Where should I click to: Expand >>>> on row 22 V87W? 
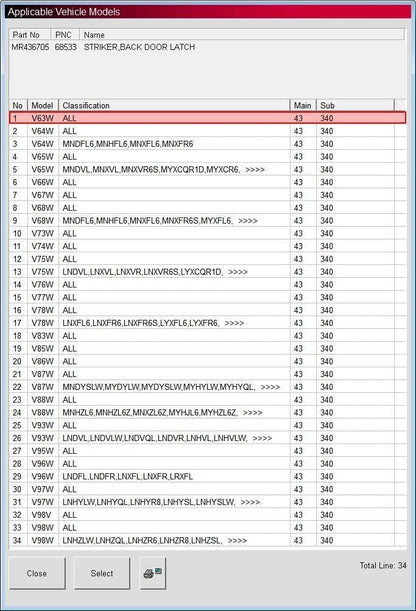click(x=270, y=387)
